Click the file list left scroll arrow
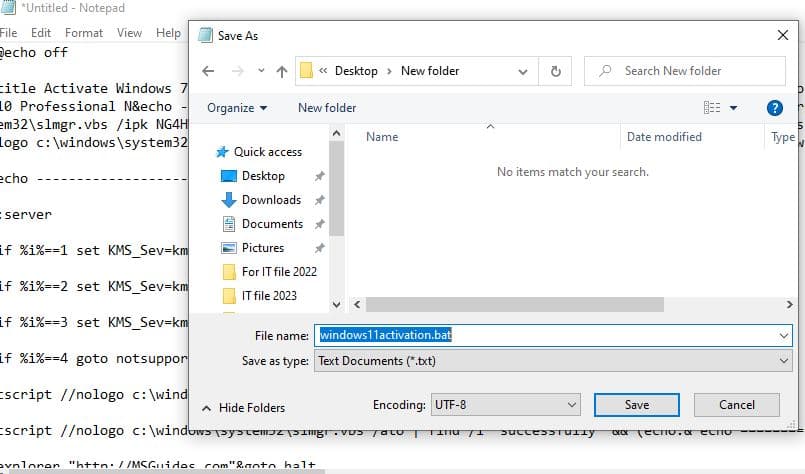Image resolution: width=805 pixels, height=474 pixels. click(357, 305)
